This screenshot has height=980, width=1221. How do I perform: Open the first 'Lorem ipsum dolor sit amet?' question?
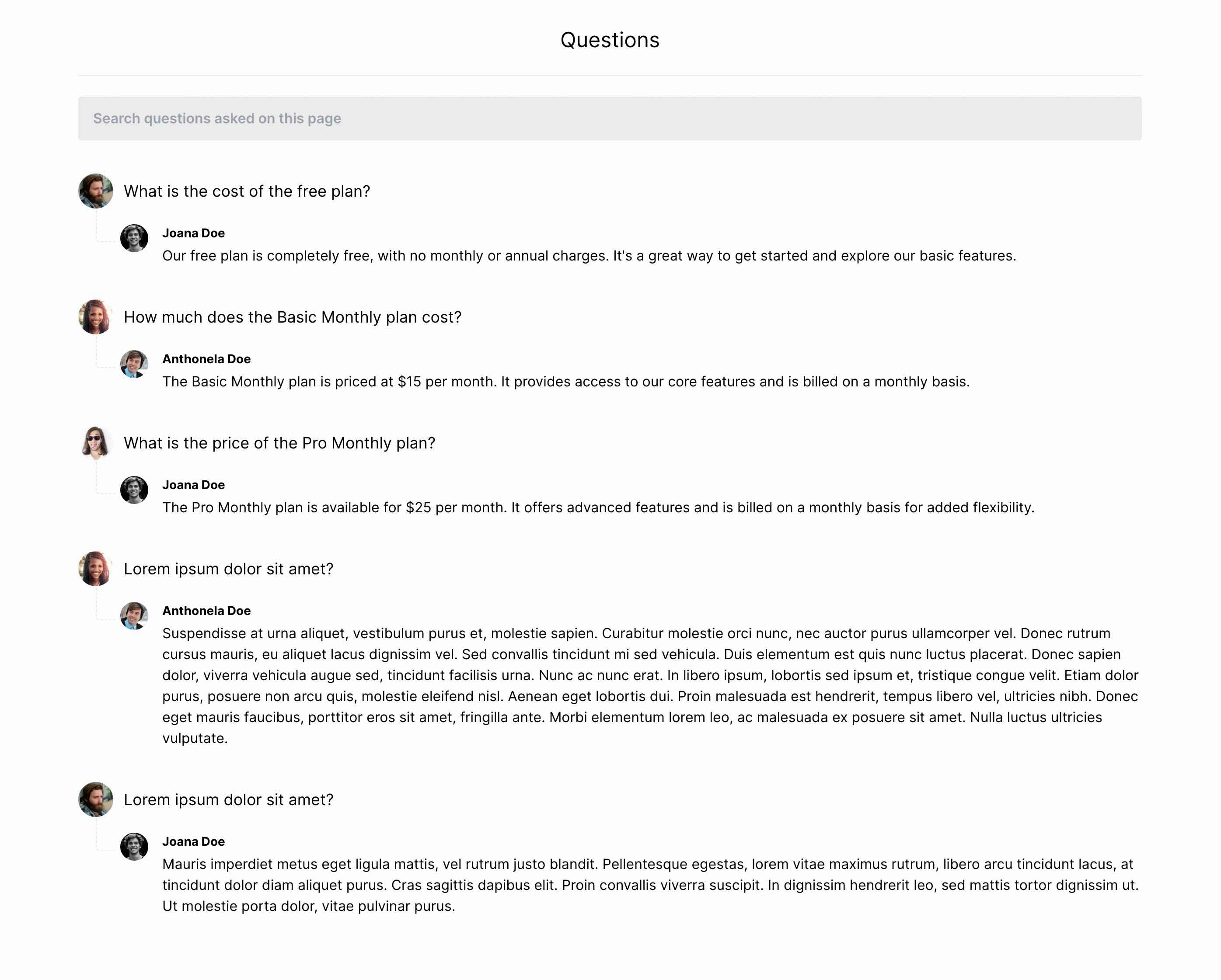(229, 569)
